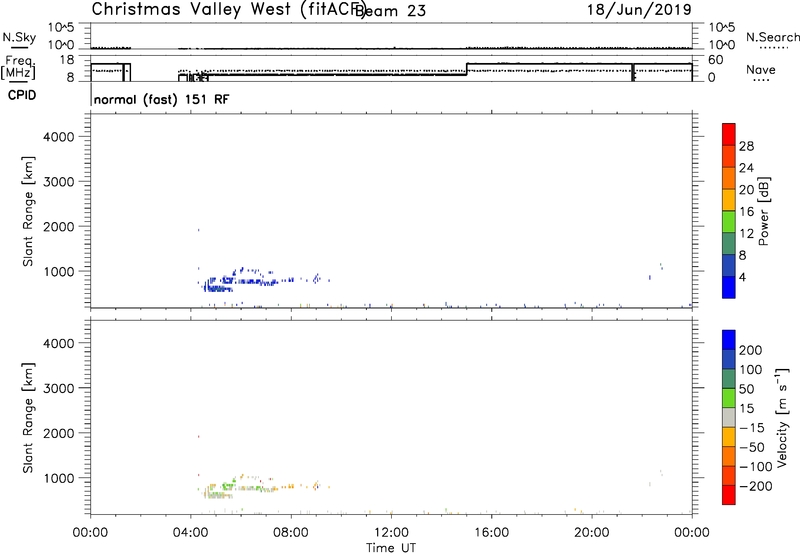Click the '28' label on Power colorbar
800x554 pixels.
[x=746, y=146]
